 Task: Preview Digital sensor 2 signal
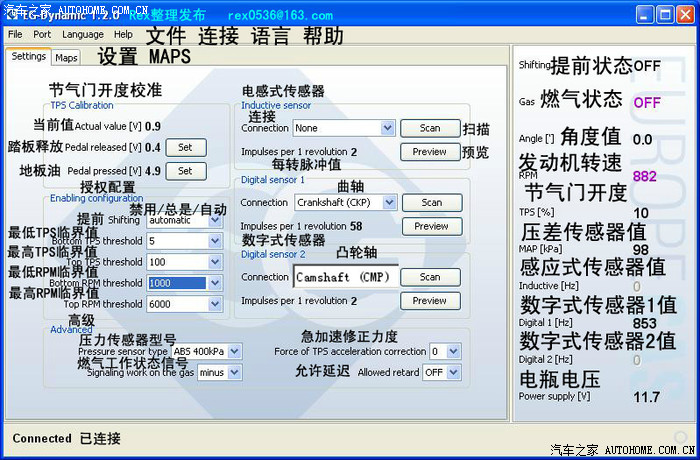tap(429, 300)
